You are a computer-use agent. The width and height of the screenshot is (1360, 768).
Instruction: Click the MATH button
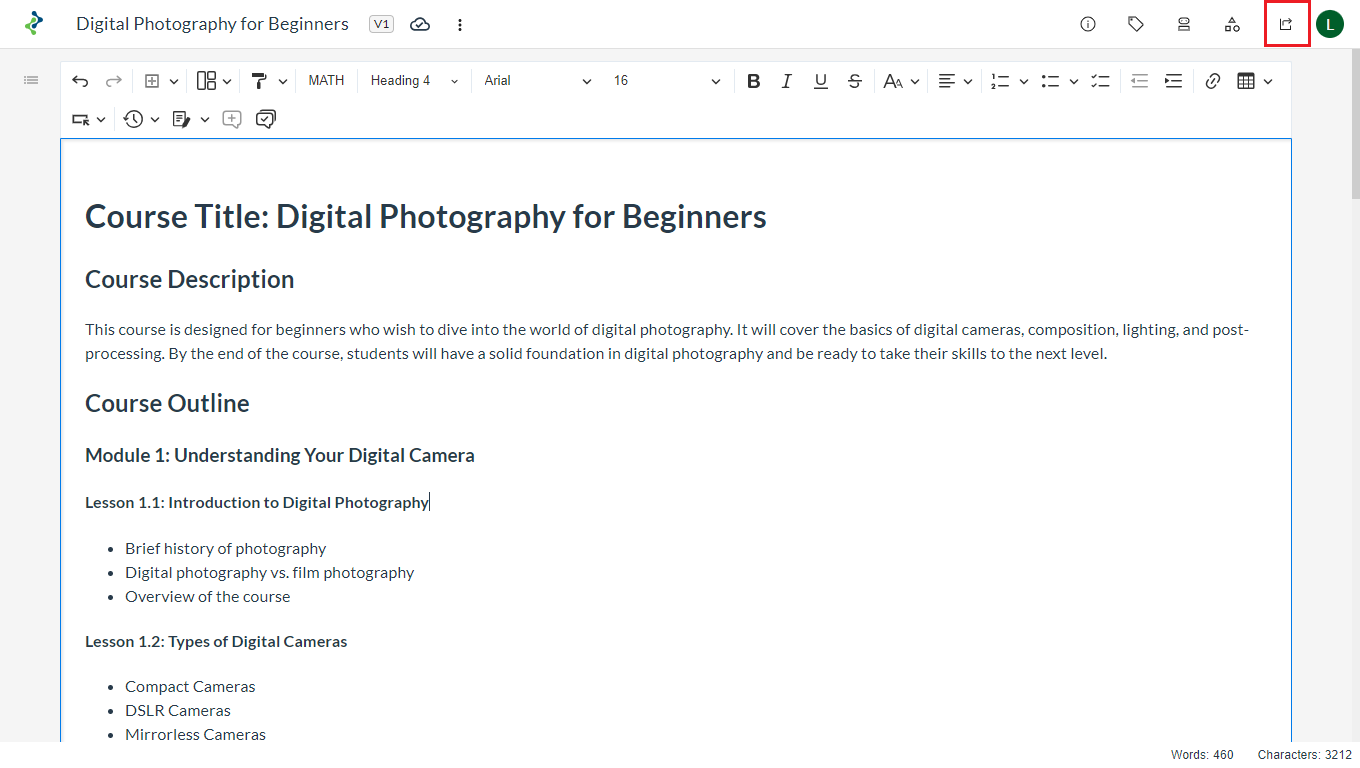(326, 81)
